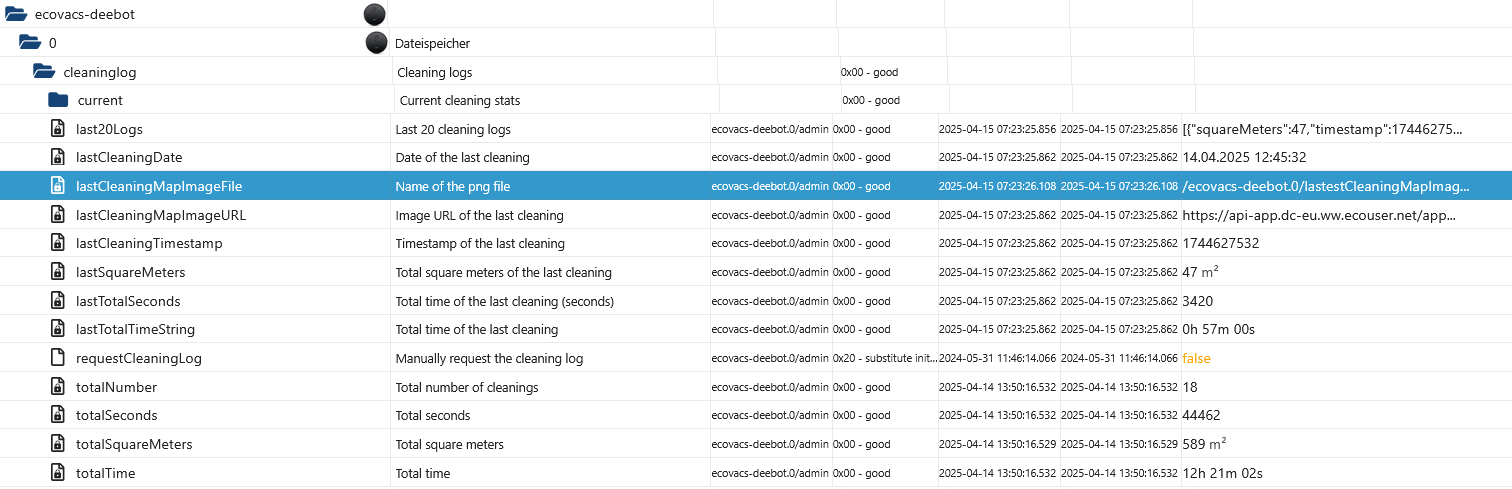The image size is (1512, 489).
Task: Click the state icon of lastTotalSeconds
Action: point(58,301)
